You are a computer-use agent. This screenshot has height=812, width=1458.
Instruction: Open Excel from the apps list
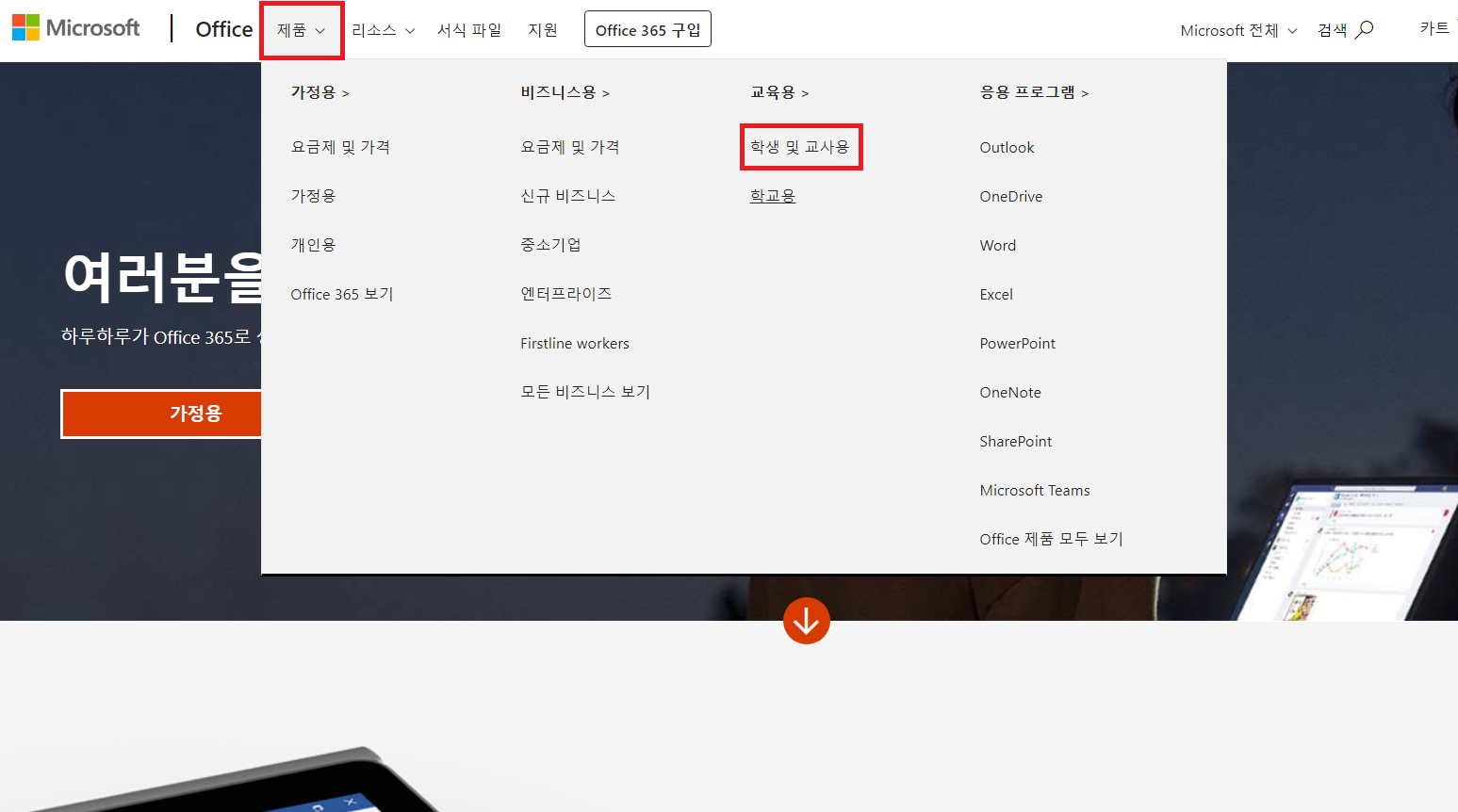(996, 294)
